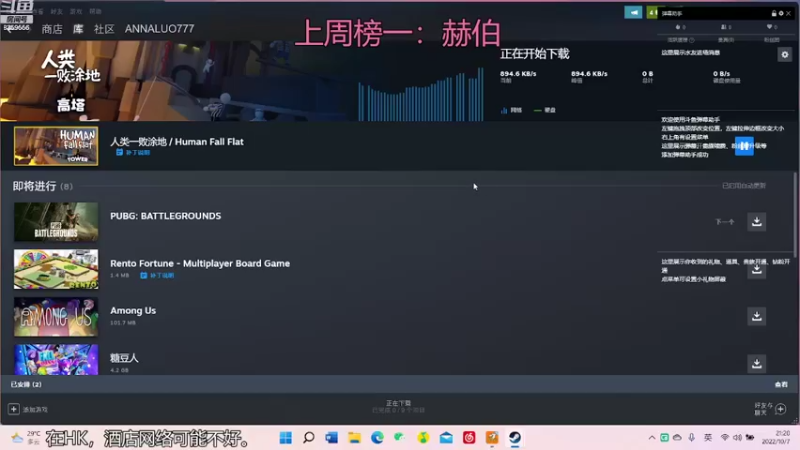The width and height of the screenshot is (800, 450).
Task: Open the 补丁说明 link for Human Fall Flat
Action: (x=133, y=153)
